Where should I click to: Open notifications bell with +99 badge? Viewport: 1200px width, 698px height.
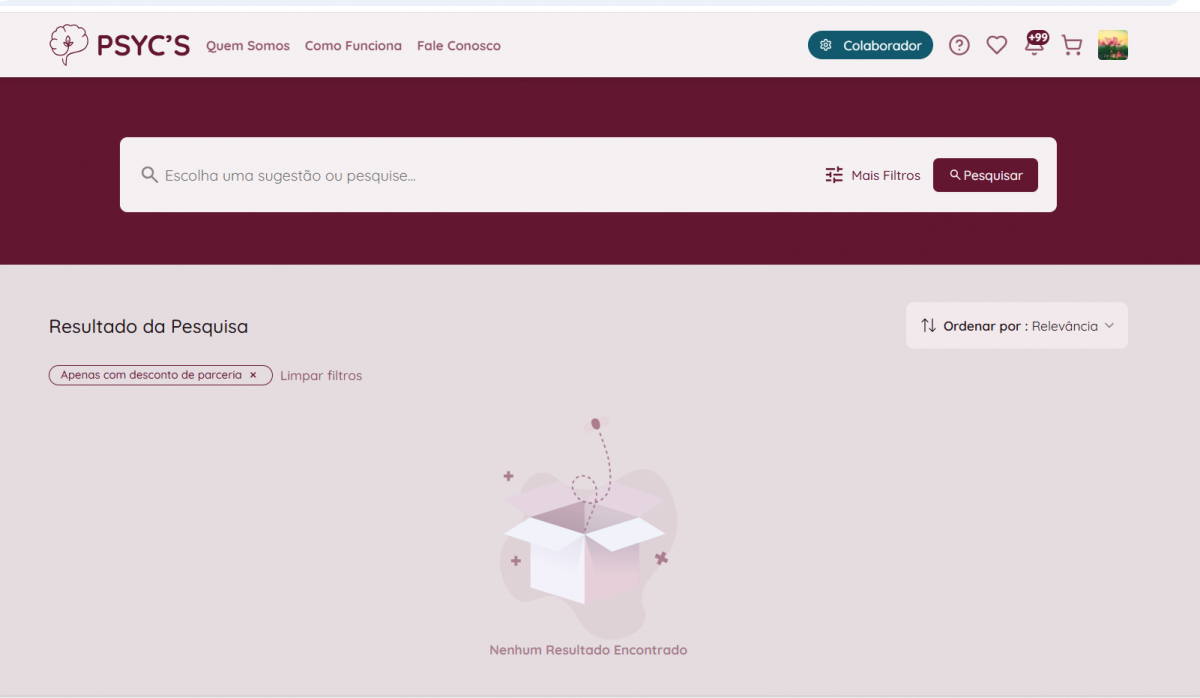point(1036,43)
